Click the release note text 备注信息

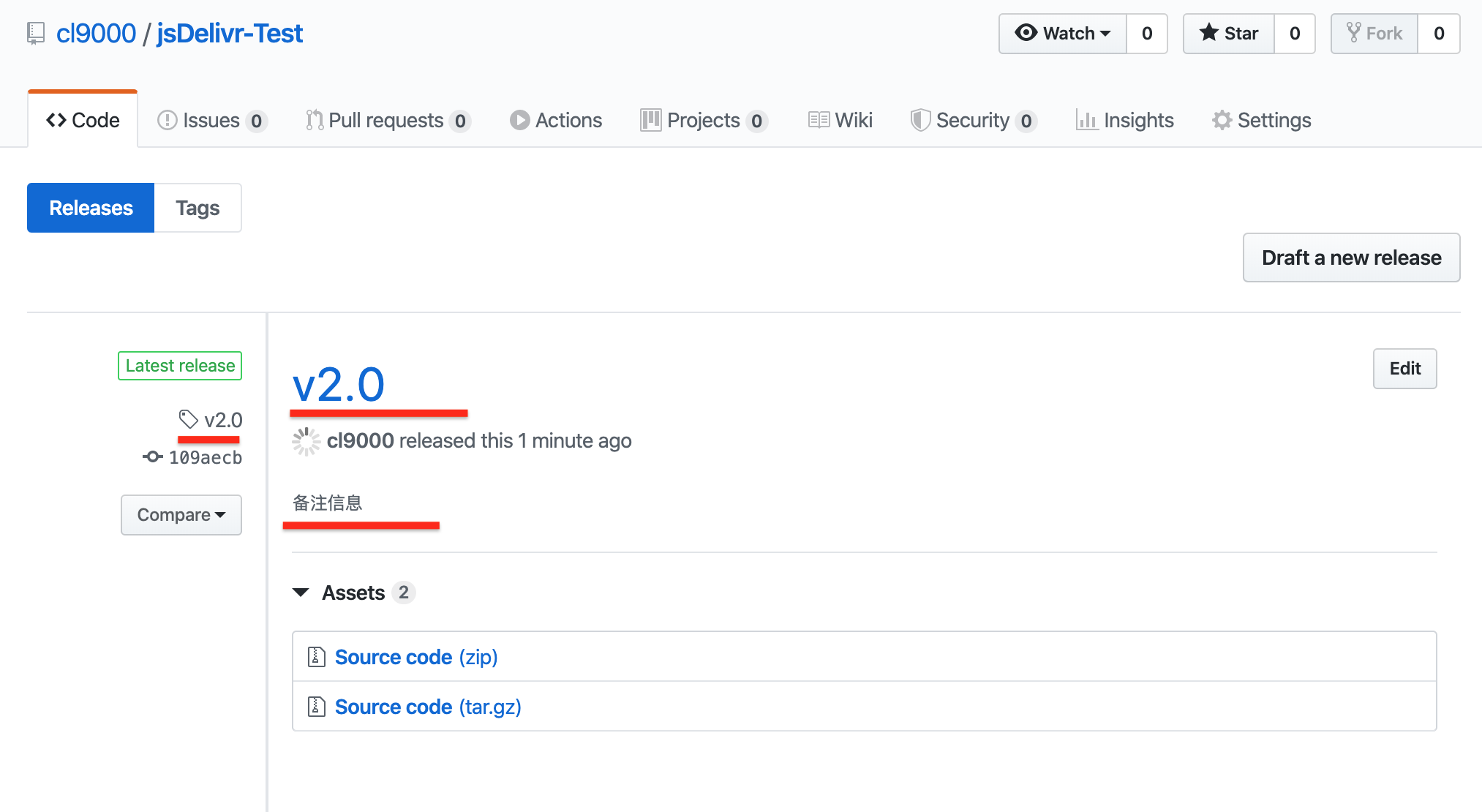[328, 503]
